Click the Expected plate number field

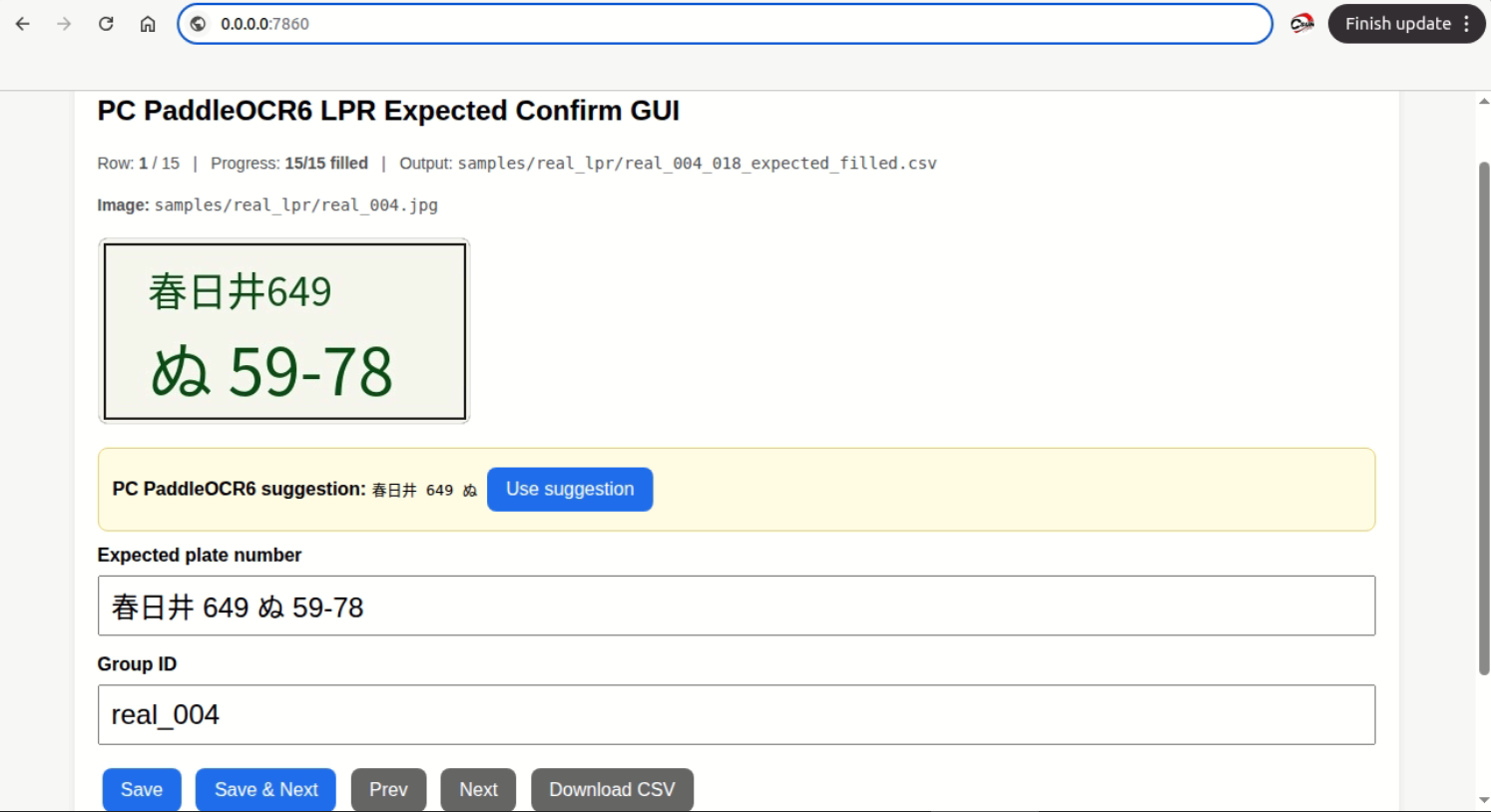pyautogui.click(x=737, y=606)
